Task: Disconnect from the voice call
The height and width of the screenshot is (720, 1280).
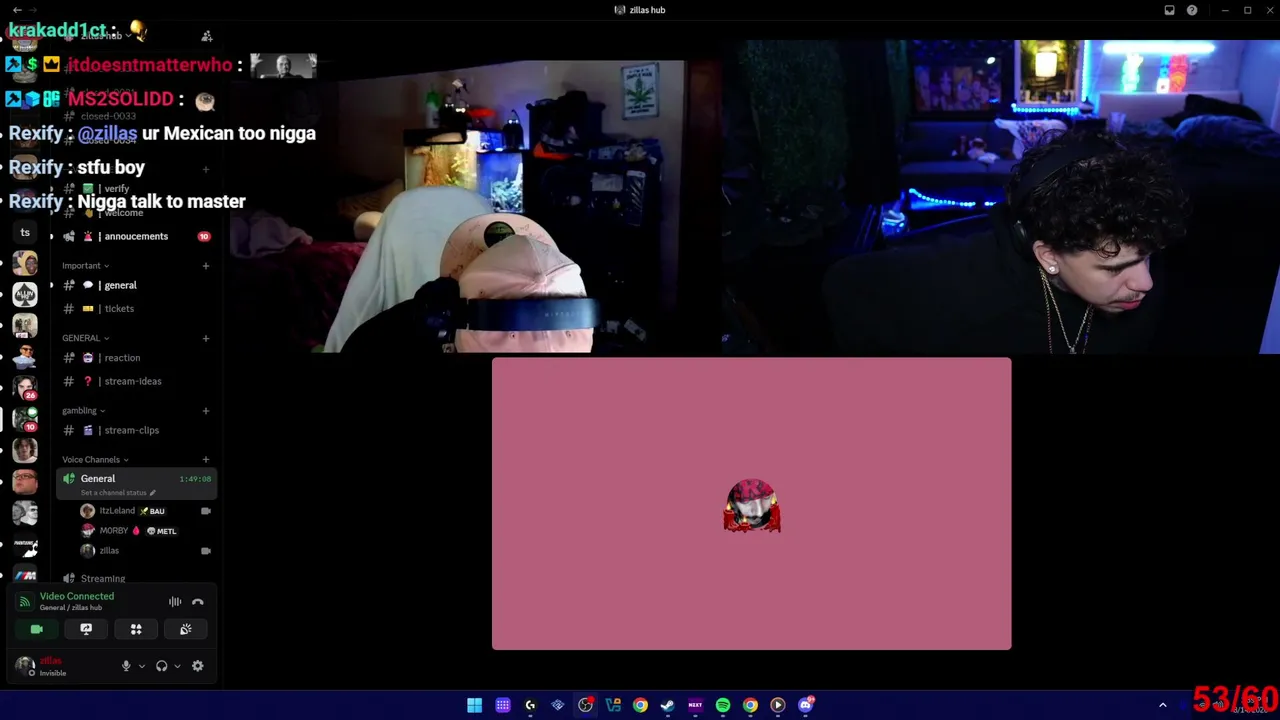Action: coord(198,602)
